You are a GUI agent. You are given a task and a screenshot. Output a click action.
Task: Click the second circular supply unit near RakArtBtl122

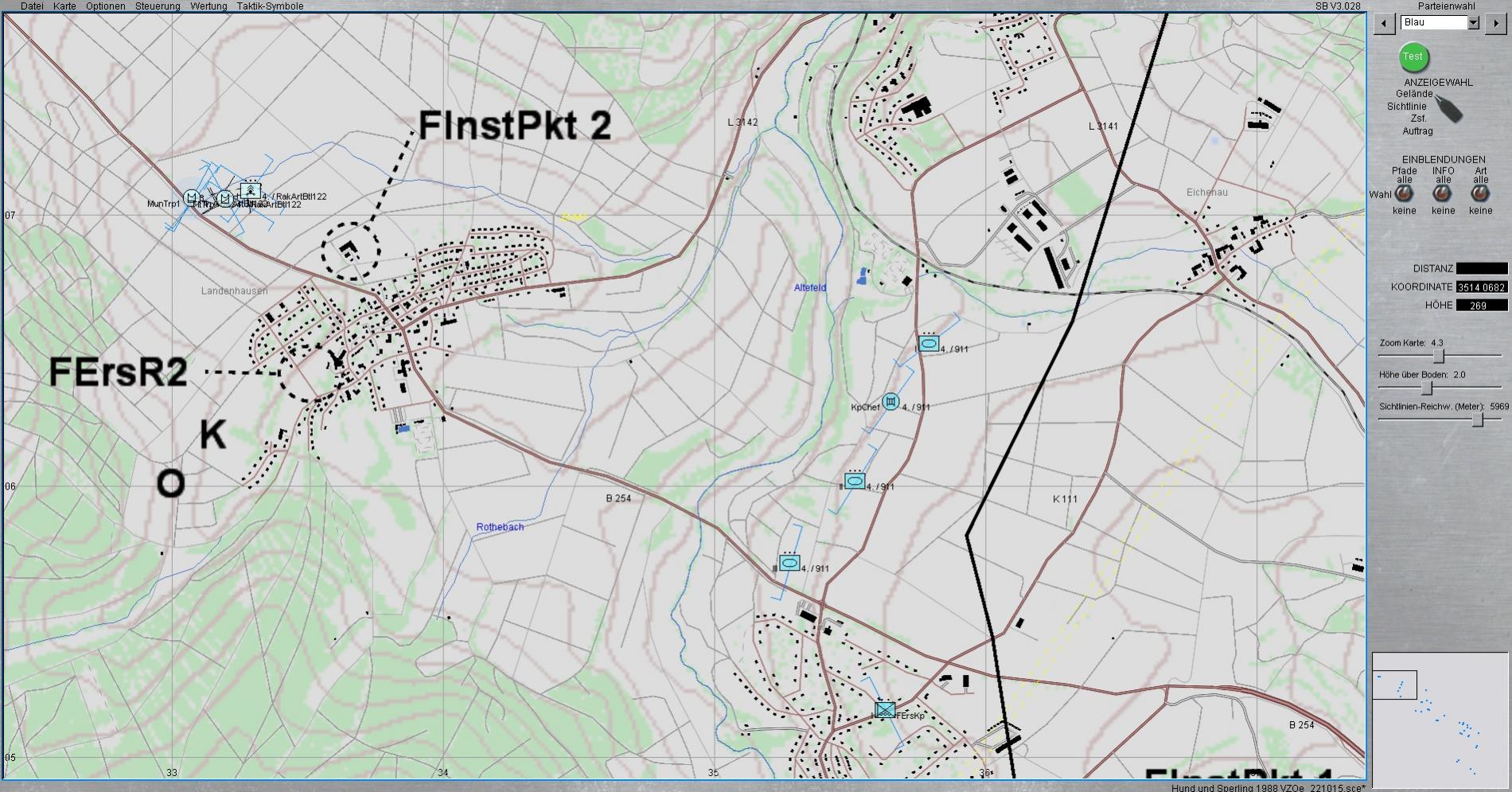[225, 197]
